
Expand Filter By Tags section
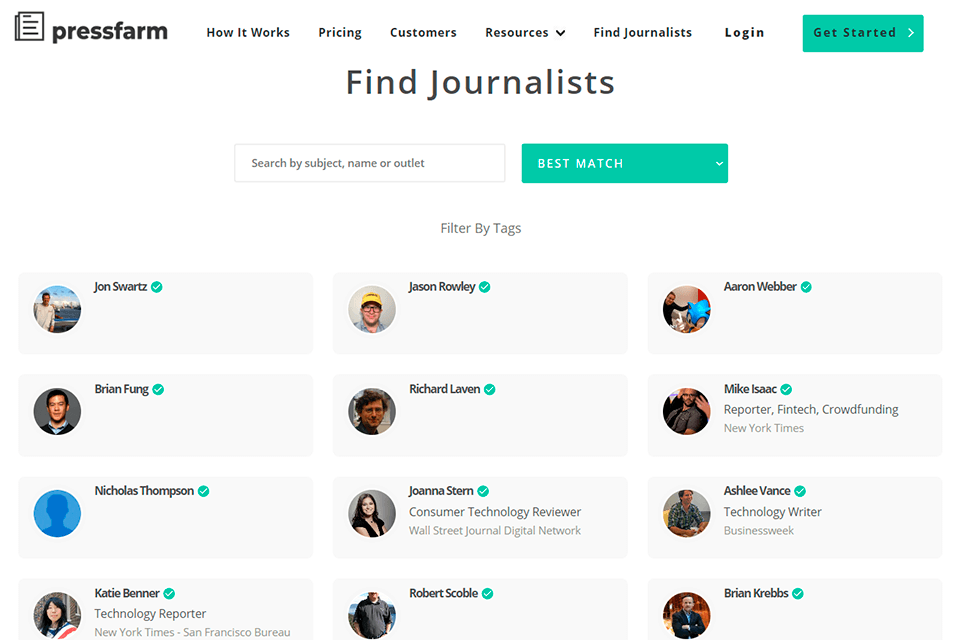[480, 228]
